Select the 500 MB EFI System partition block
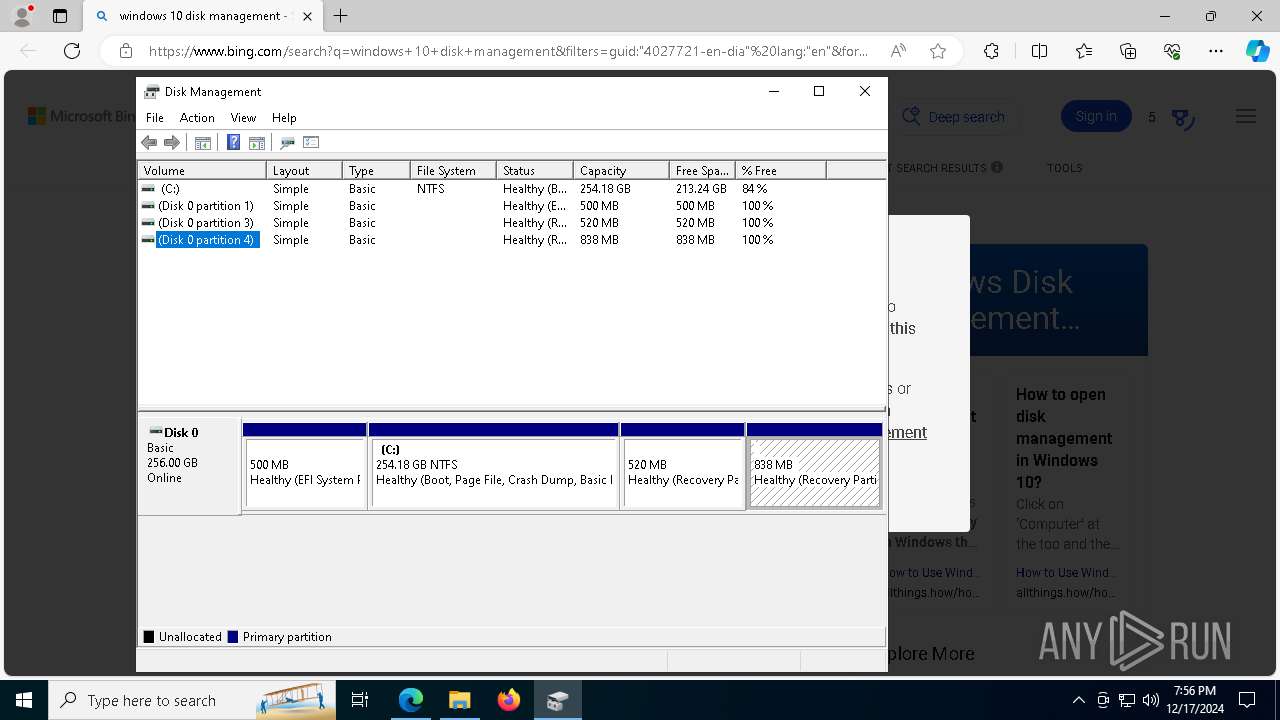The height and width of the screenshot is (720, 1280). point(305,466)
